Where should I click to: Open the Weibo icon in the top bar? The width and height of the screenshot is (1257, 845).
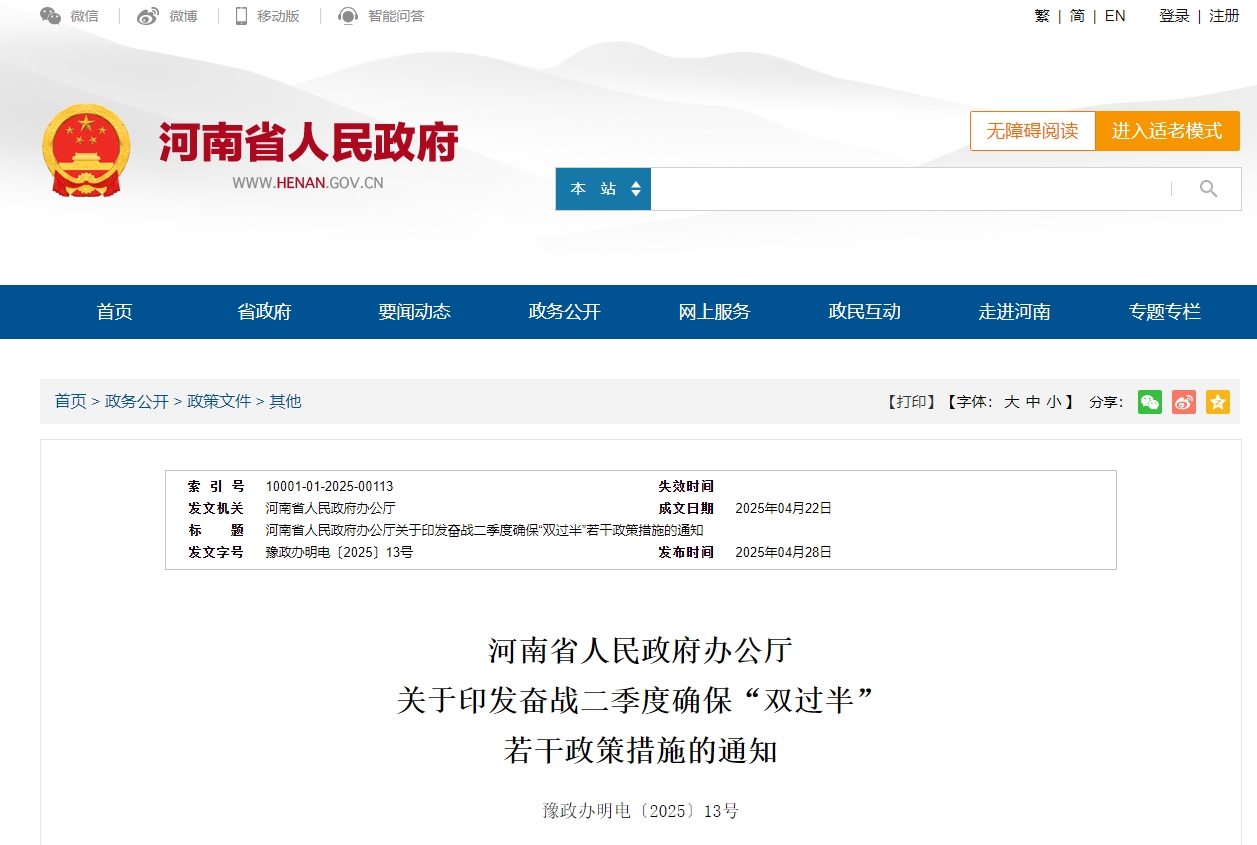click(x=148, y=16)
